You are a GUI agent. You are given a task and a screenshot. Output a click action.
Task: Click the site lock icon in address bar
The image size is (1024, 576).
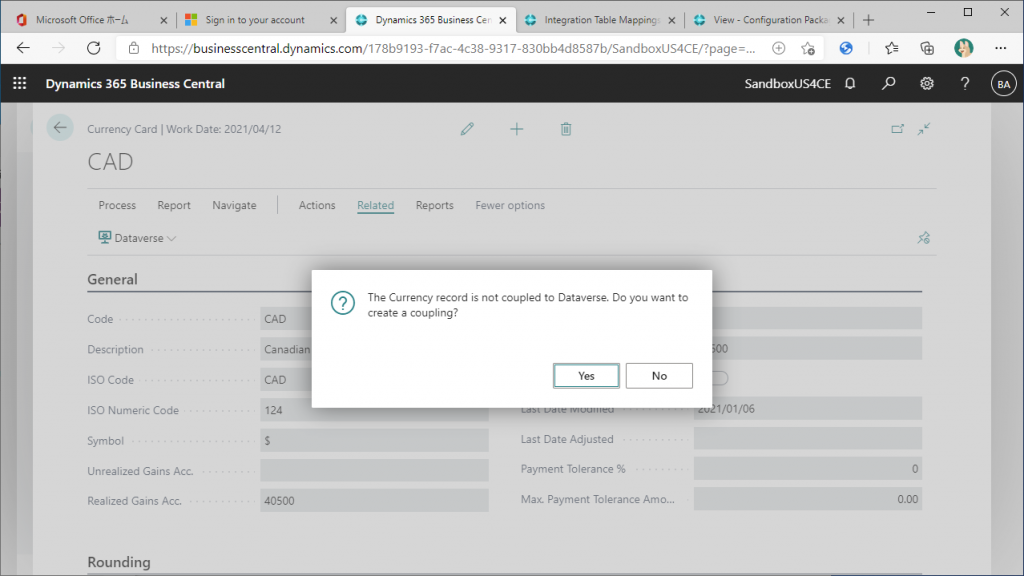[x=134, y=48]
